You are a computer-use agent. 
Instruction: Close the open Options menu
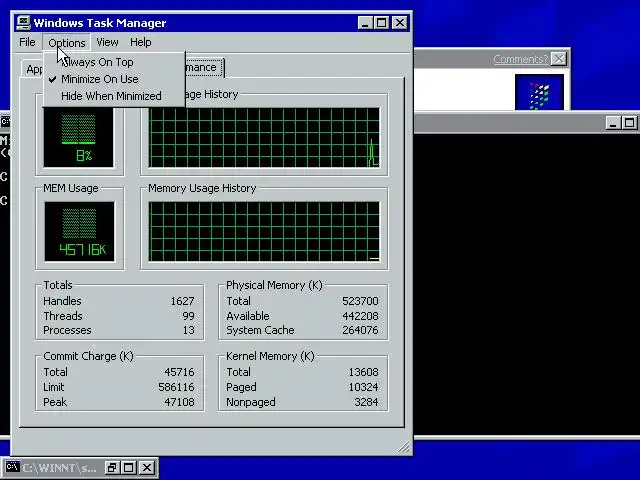67,42
